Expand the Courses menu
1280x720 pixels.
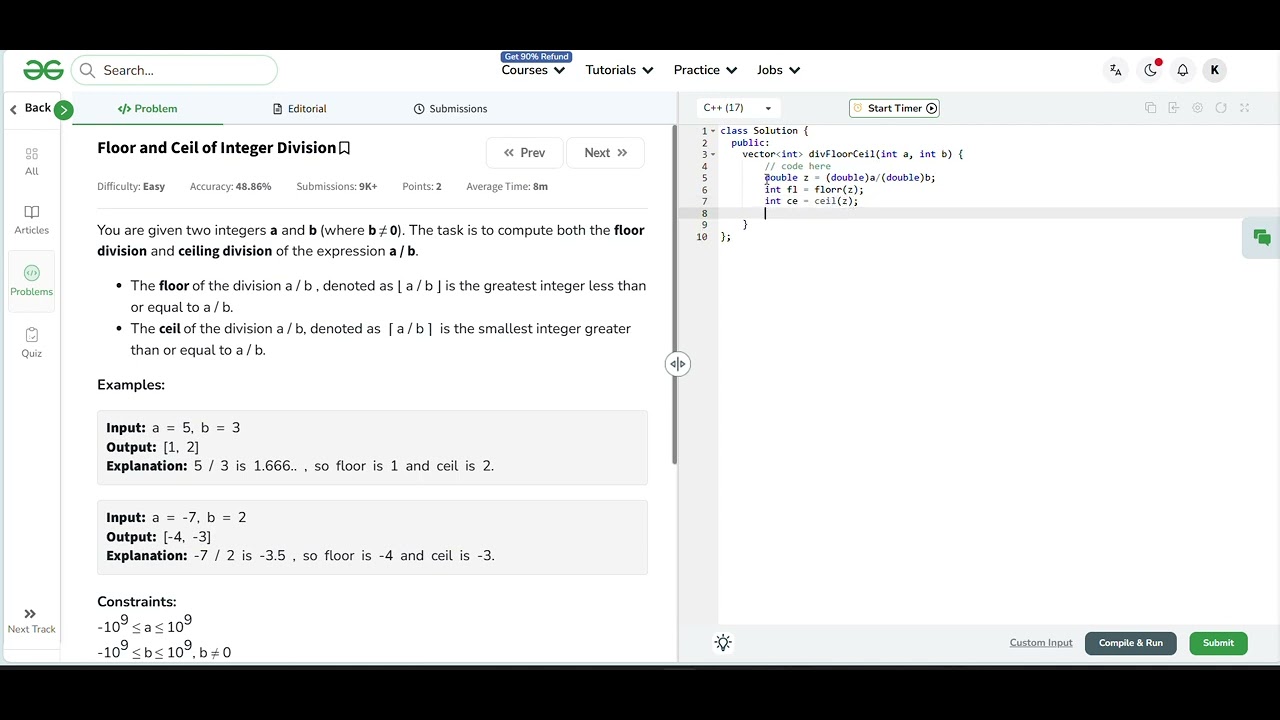click(533, 70)
